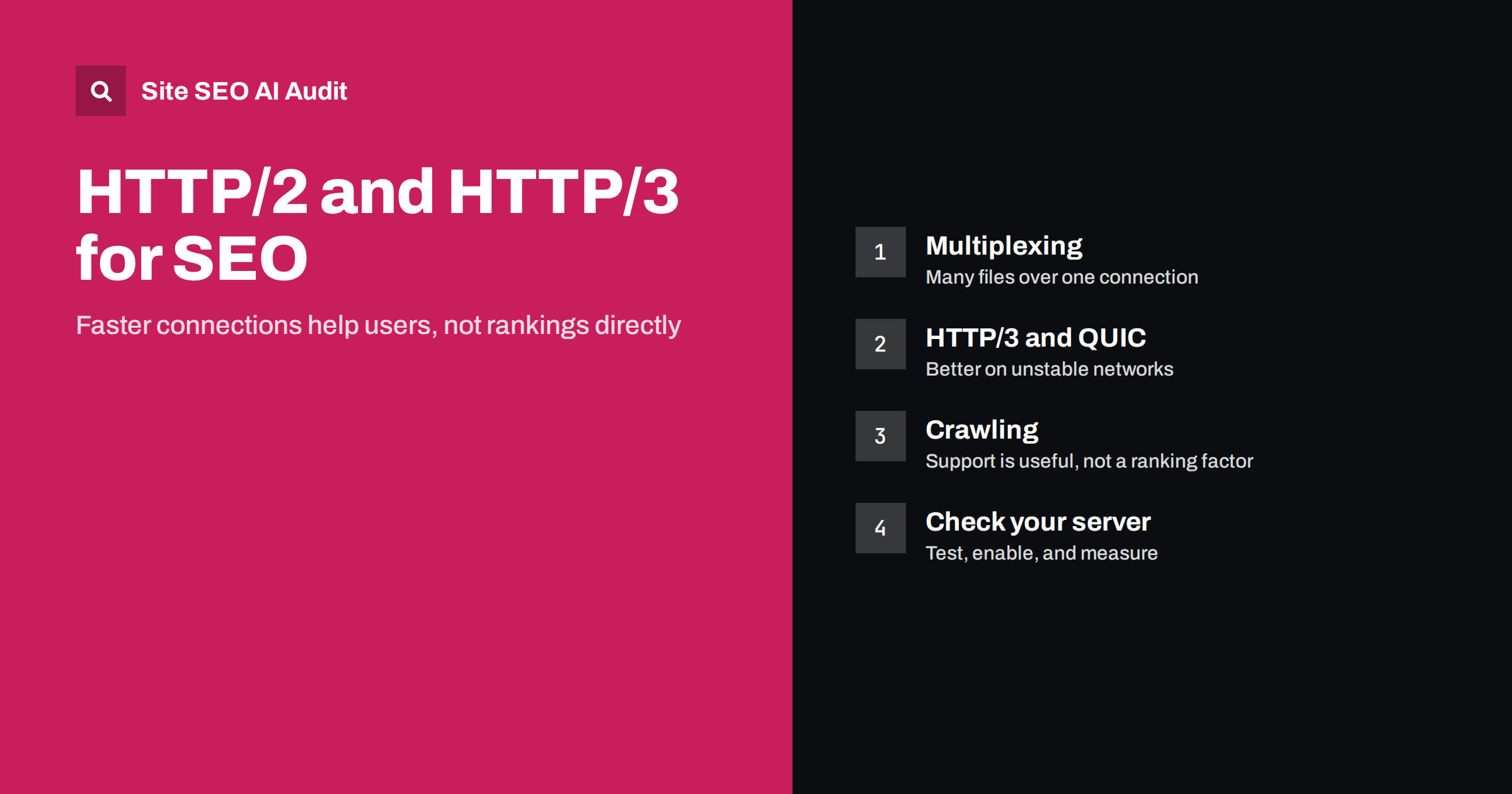Click 'Test, enable, and measure' text
1512x794 pixels.
[x=1041, y=553]
